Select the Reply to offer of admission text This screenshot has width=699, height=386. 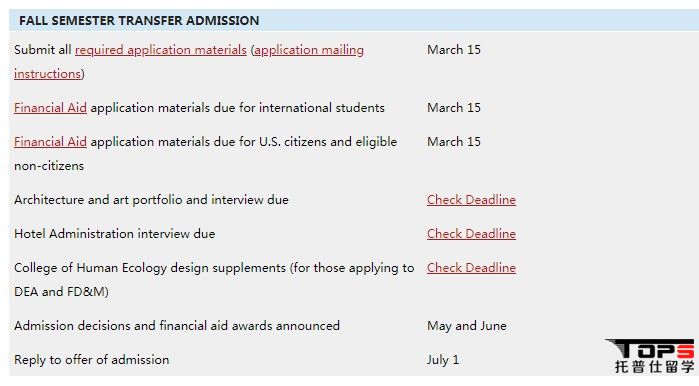pyautogui.click(x=91, y=360)
